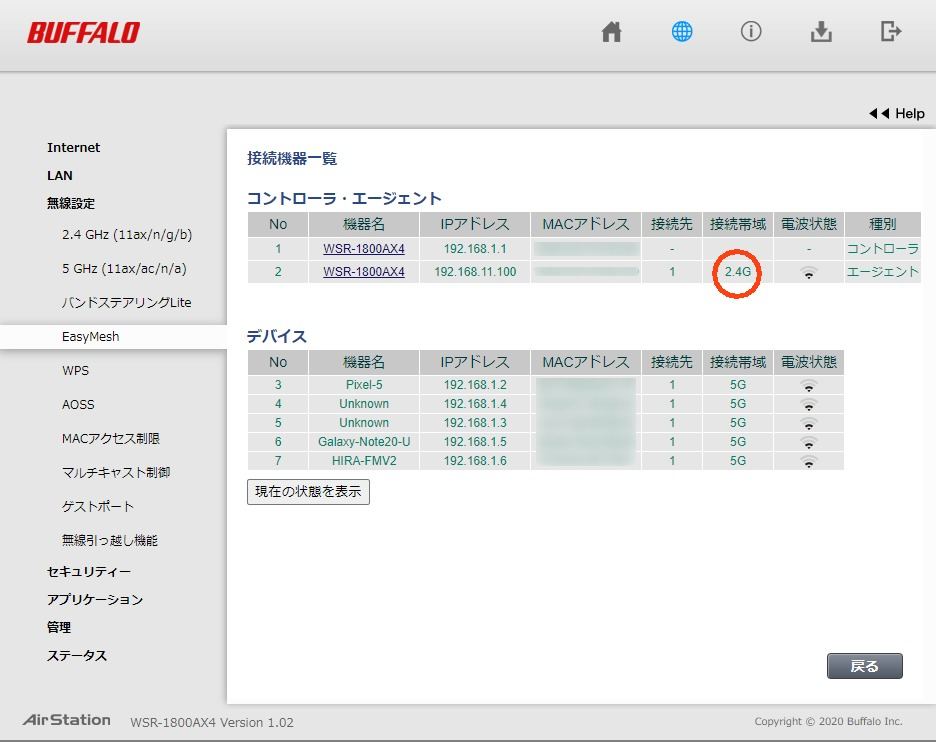Click the BUFFALO logo
936x742 pixels.
coord(84,33)
